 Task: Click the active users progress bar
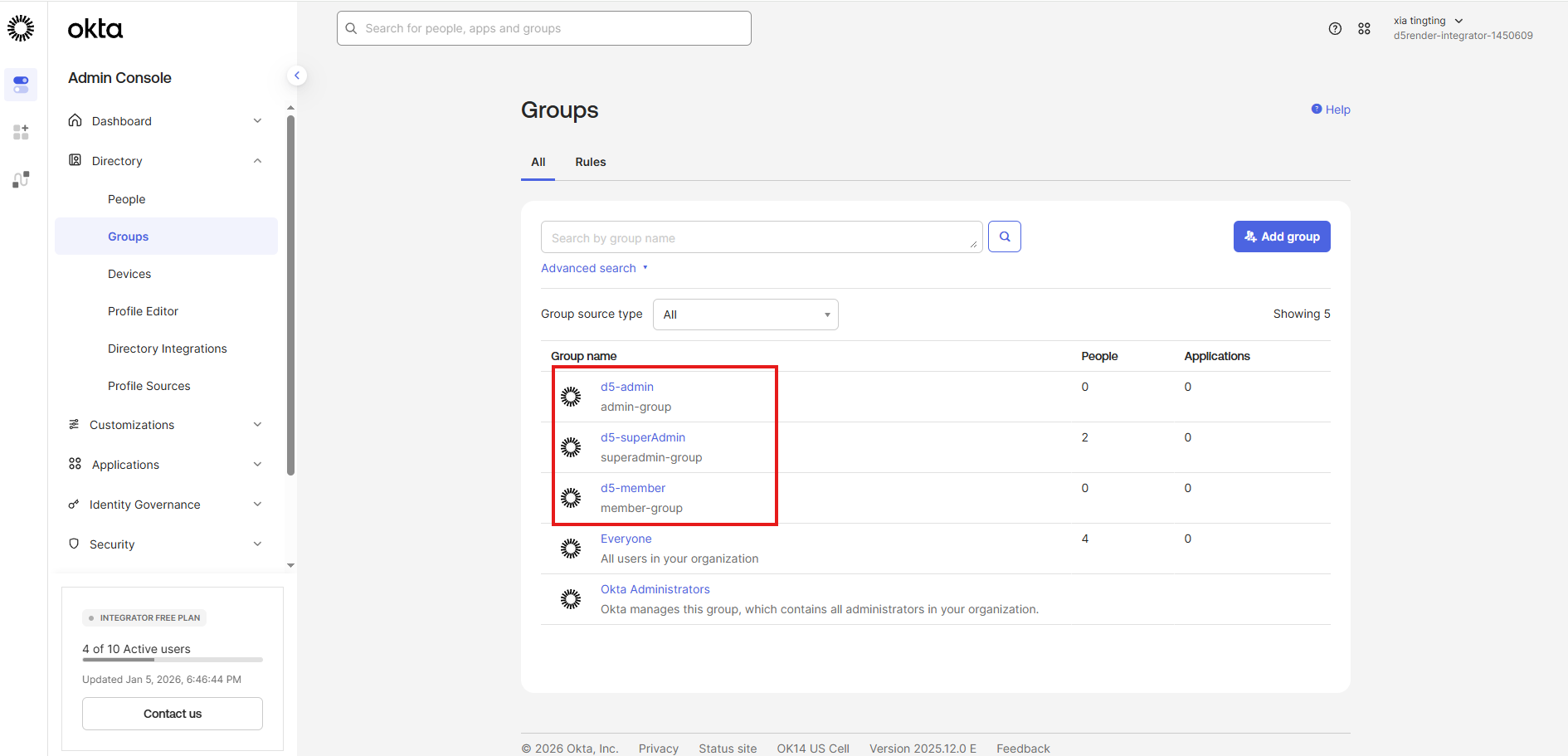coord(173,660)
